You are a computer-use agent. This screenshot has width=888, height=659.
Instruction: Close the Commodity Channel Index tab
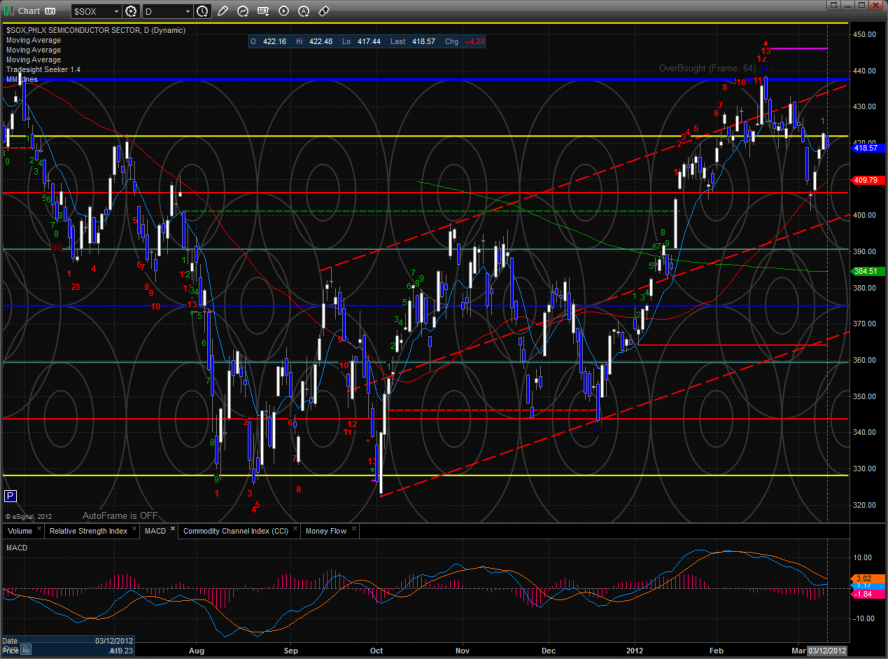coord(295,529)
